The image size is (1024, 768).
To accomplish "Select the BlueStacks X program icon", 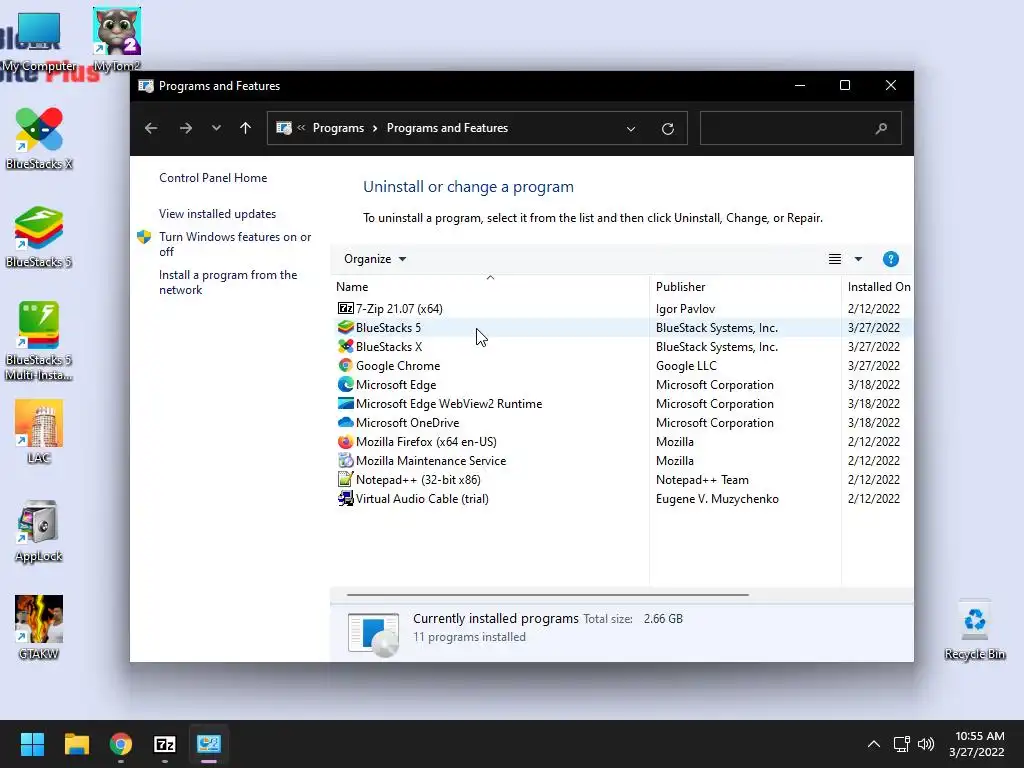I will [345, 346].
